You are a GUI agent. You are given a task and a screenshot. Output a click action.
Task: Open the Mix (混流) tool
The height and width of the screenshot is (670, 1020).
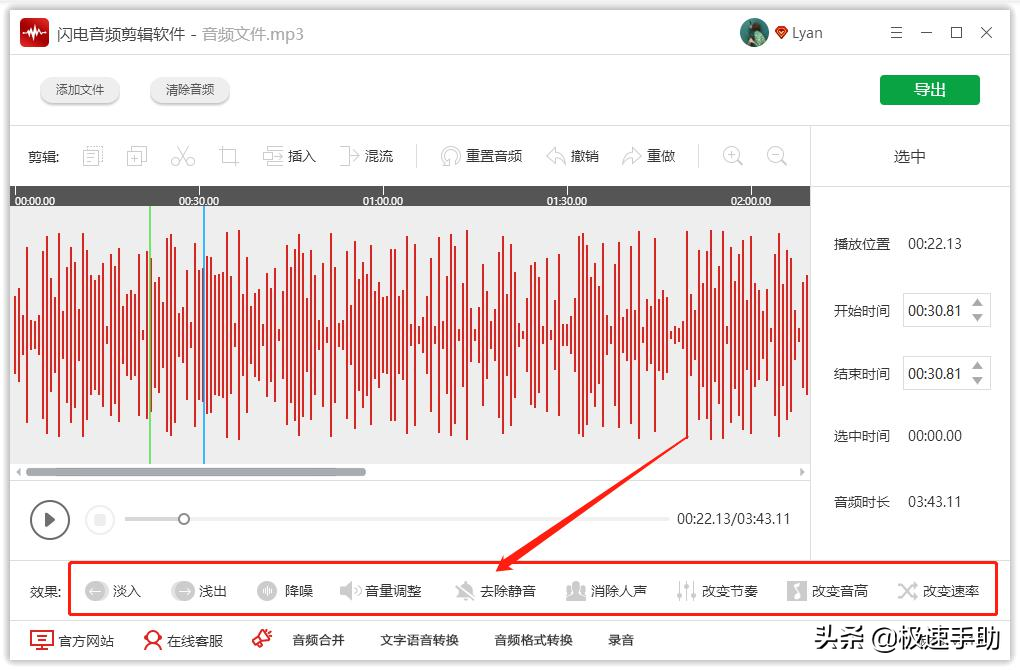click(x=367, y=155)
